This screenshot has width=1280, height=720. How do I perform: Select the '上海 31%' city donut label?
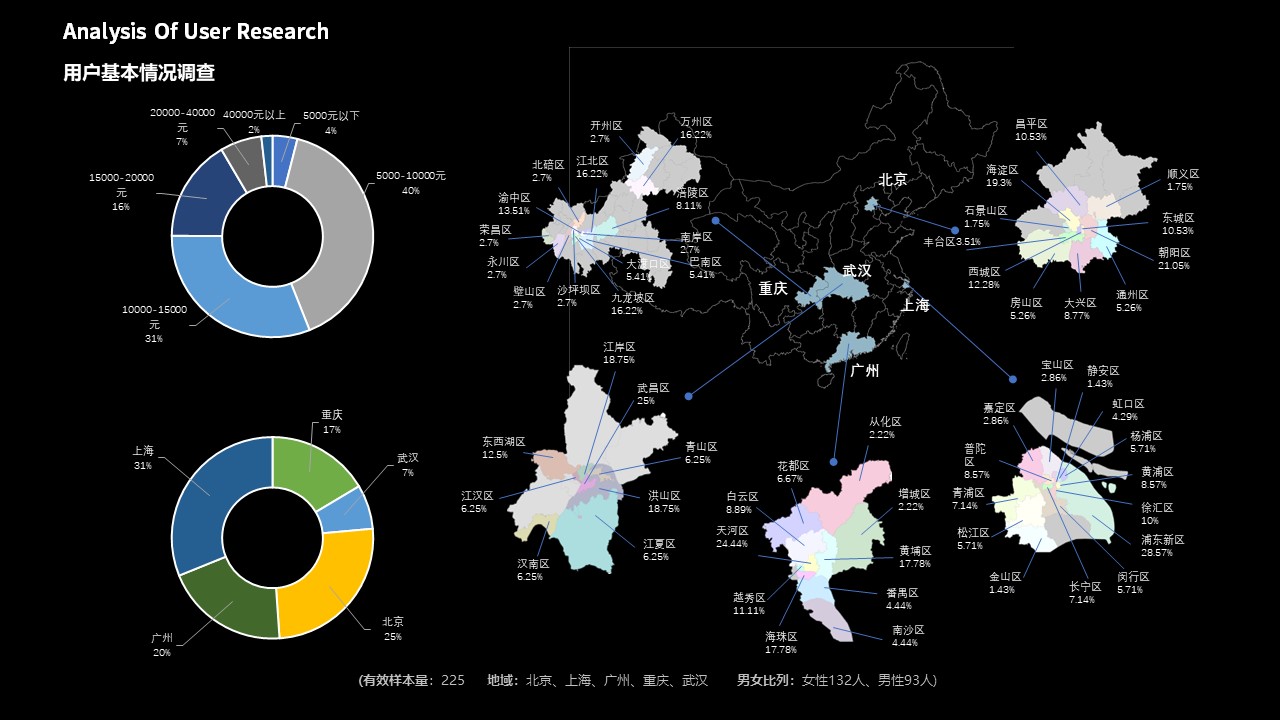[142, 458]
